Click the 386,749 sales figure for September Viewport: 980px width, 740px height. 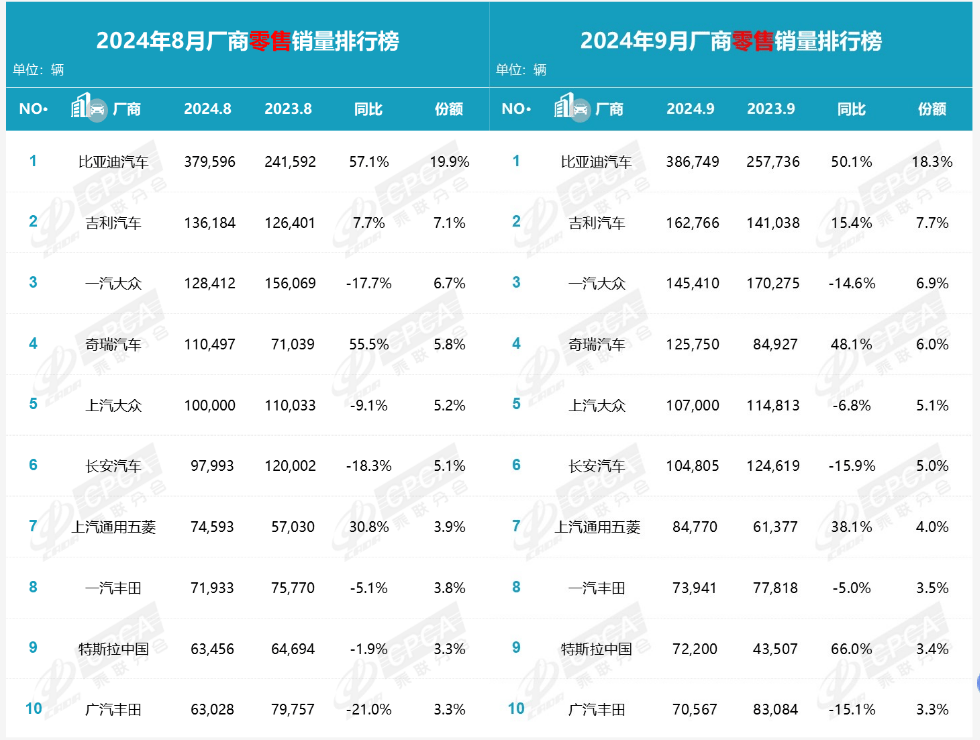[x=692, y=161]
